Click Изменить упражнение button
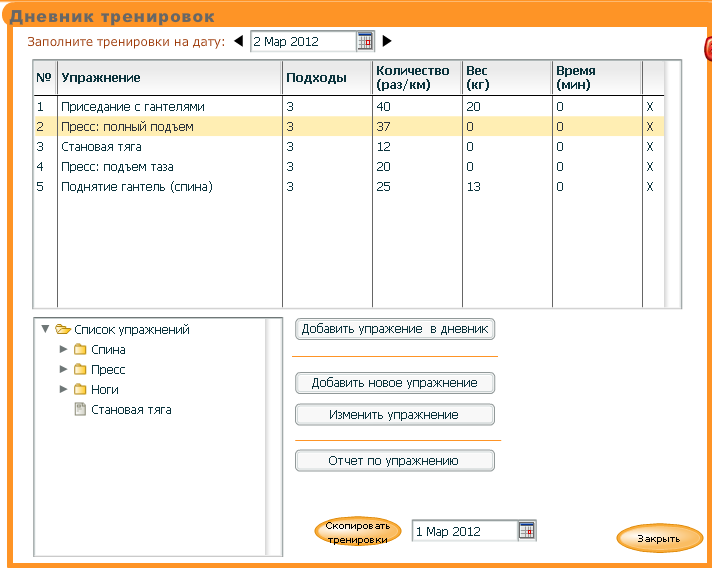Image resolution: width=712 pixels, height=568 pixels. 395,414
